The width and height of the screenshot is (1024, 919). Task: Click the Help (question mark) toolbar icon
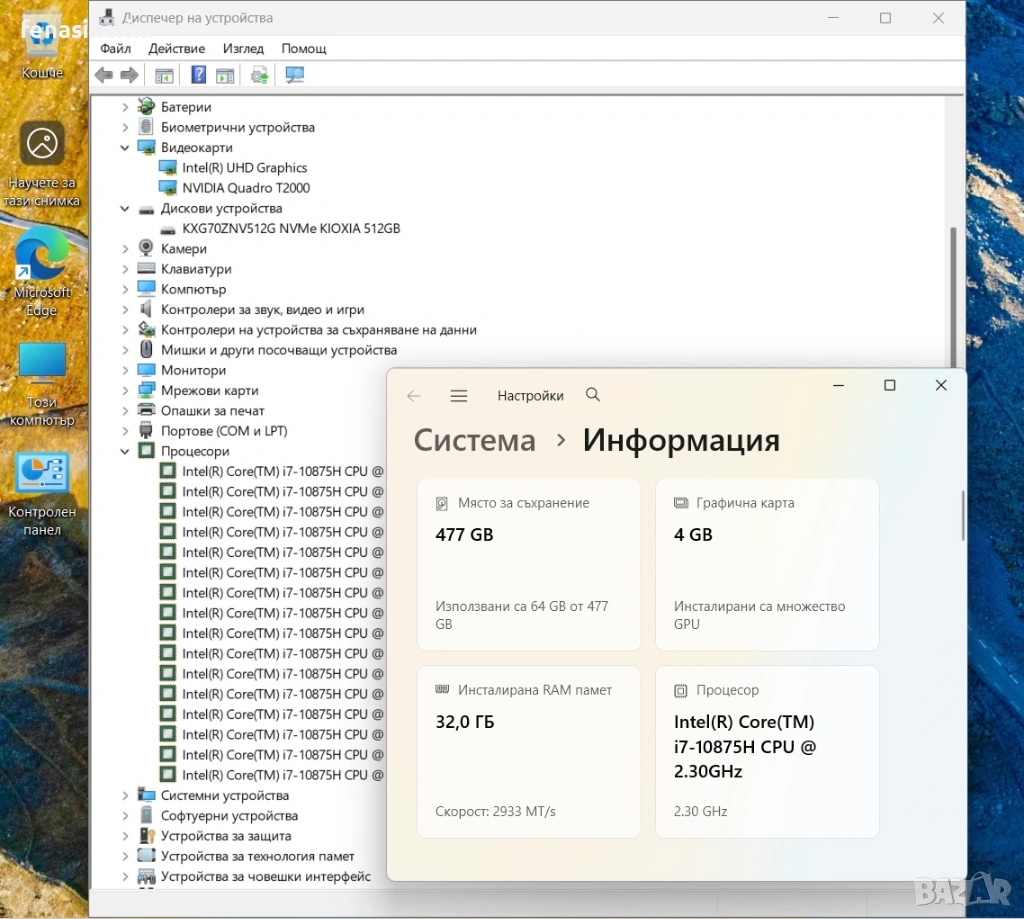tap(198, 75)
